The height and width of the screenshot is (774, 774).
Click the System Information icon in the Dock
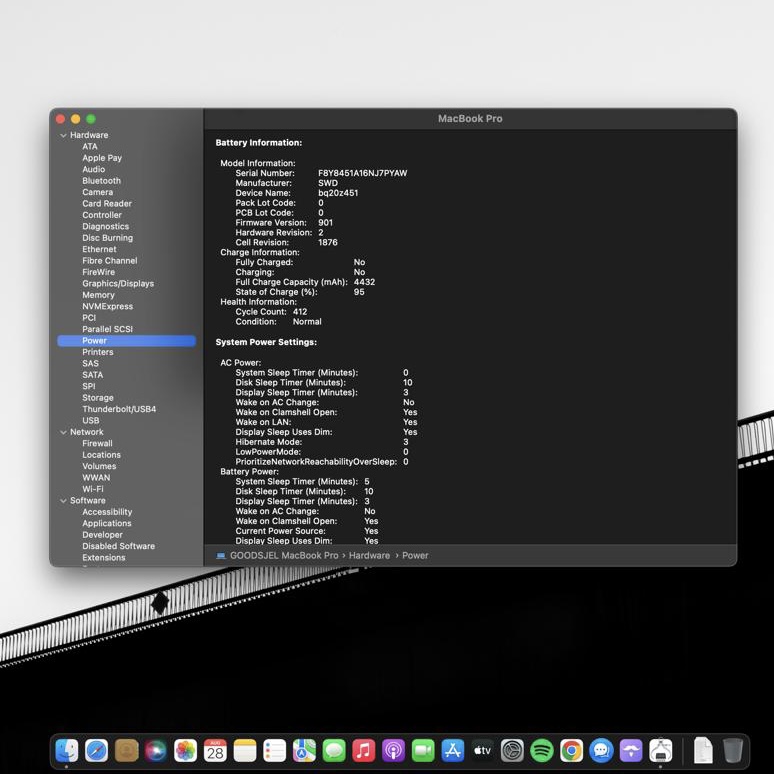pyautogui.click(x=660, y=751)
